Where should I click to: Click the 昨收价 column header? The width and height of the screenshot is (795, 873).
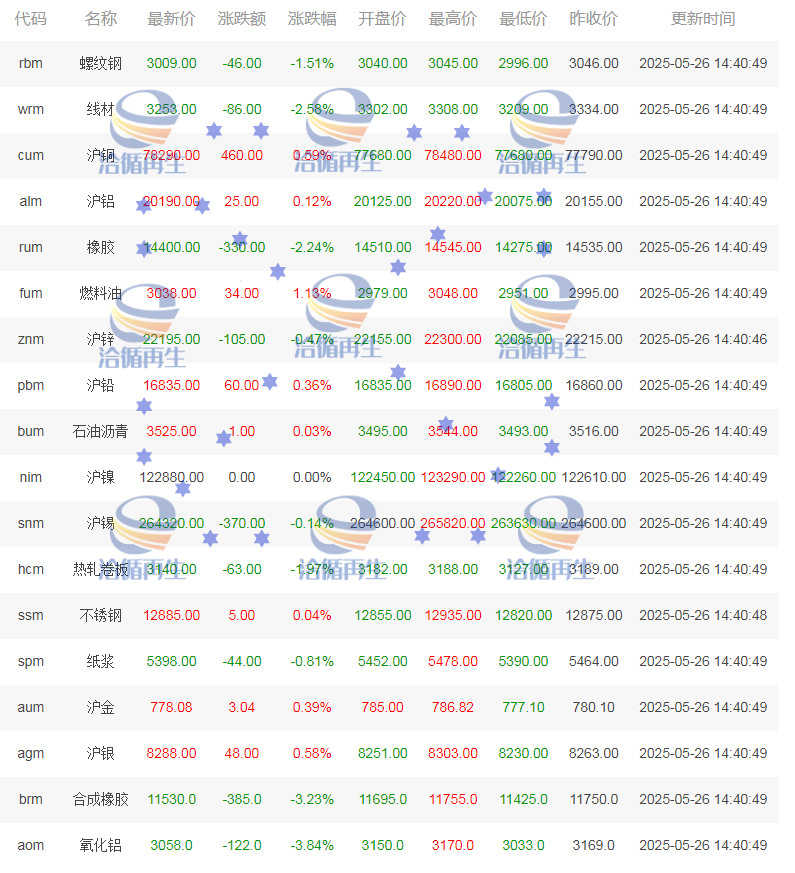593,19
